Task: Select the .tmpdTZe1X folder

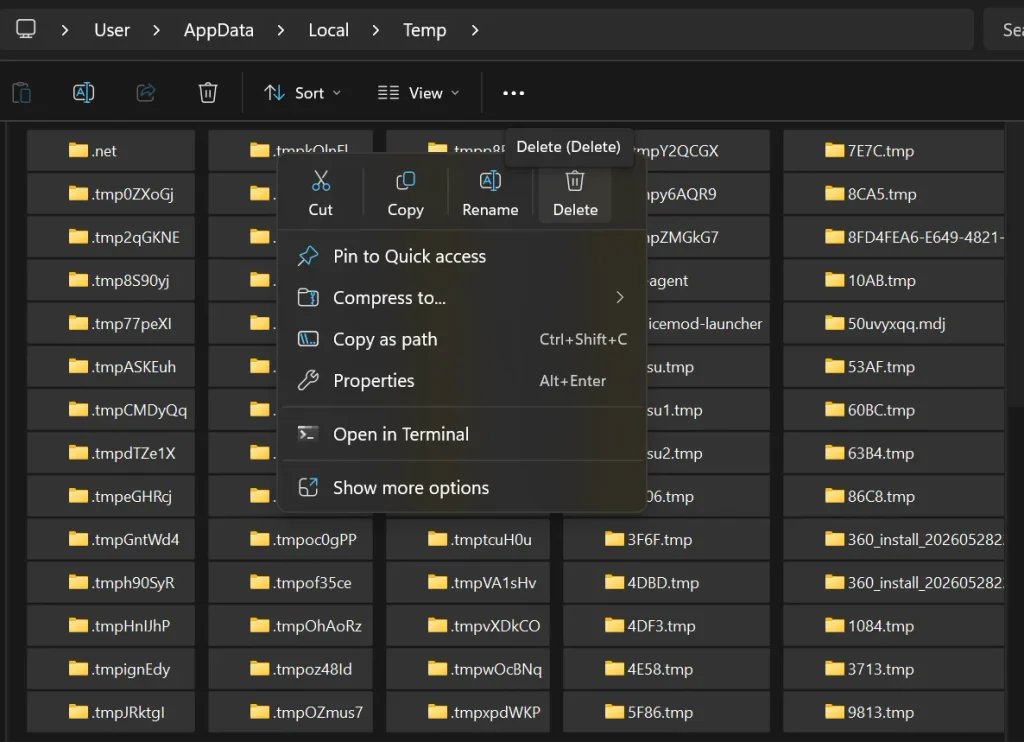Action: [x=111, y=453]
